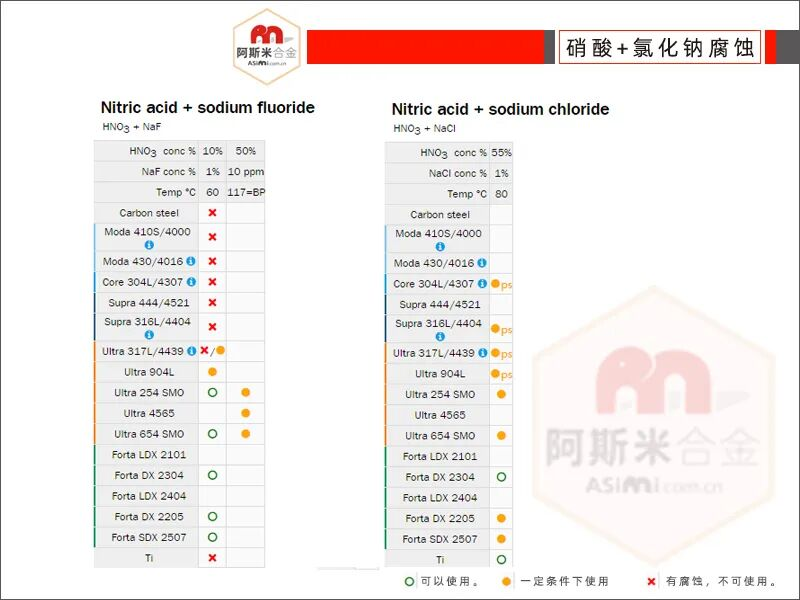Click the ASIMI alloy hexagon logo

(267, 46)
